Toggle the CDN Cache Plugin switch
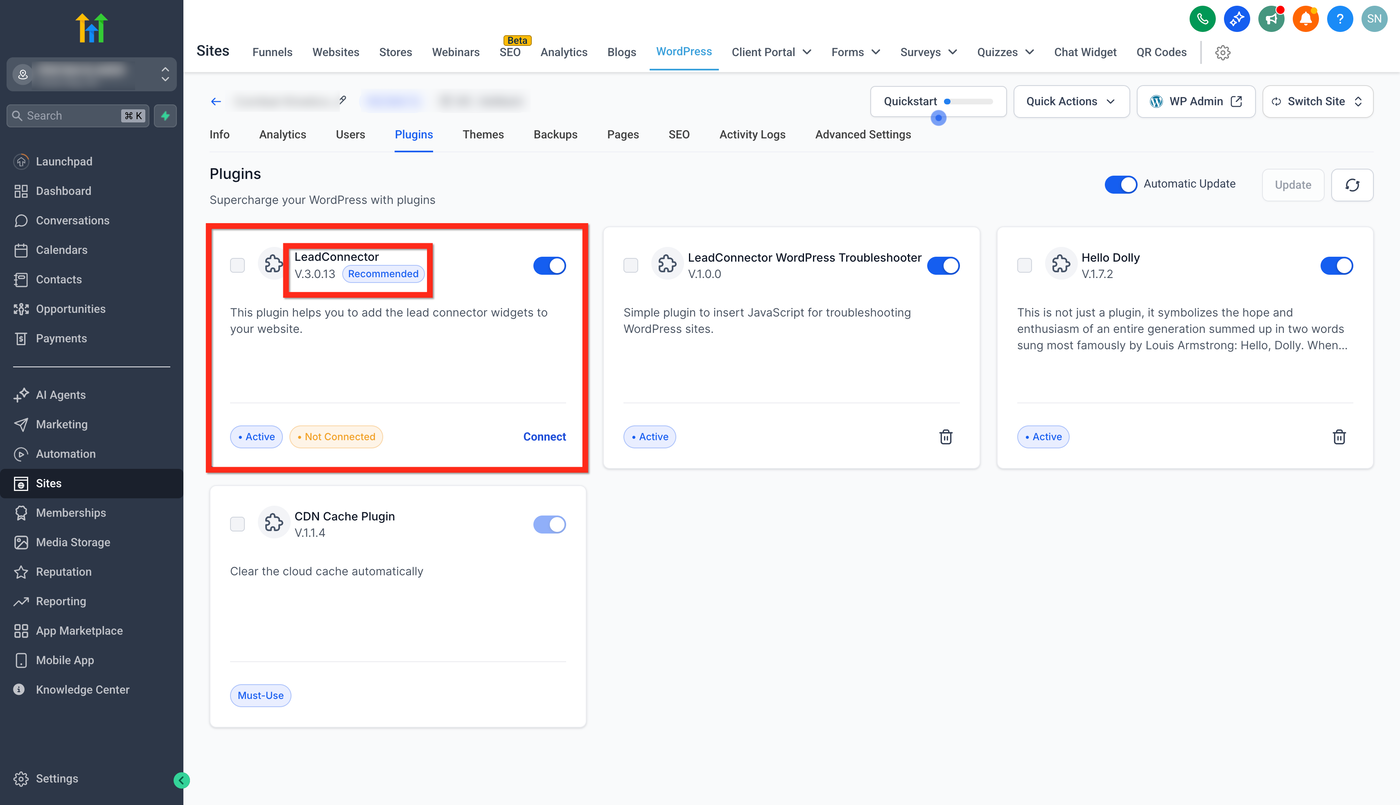1400x805 pixels. coord(550,524)
